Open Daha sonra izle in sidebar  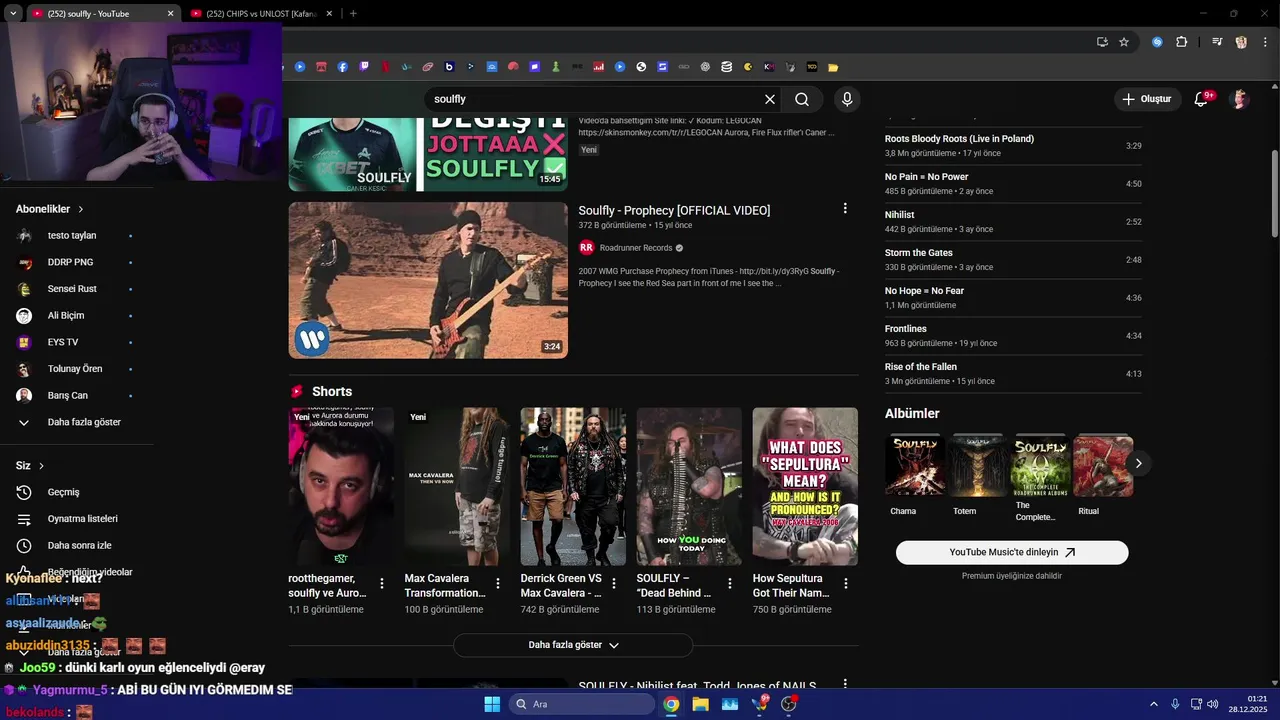[77, 545]
